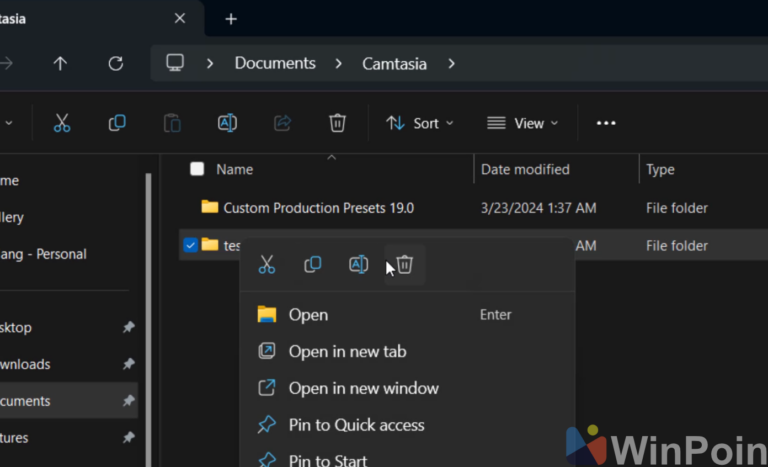
Task: Select Documents in the navigation pane
Action: tap(69, 401)
